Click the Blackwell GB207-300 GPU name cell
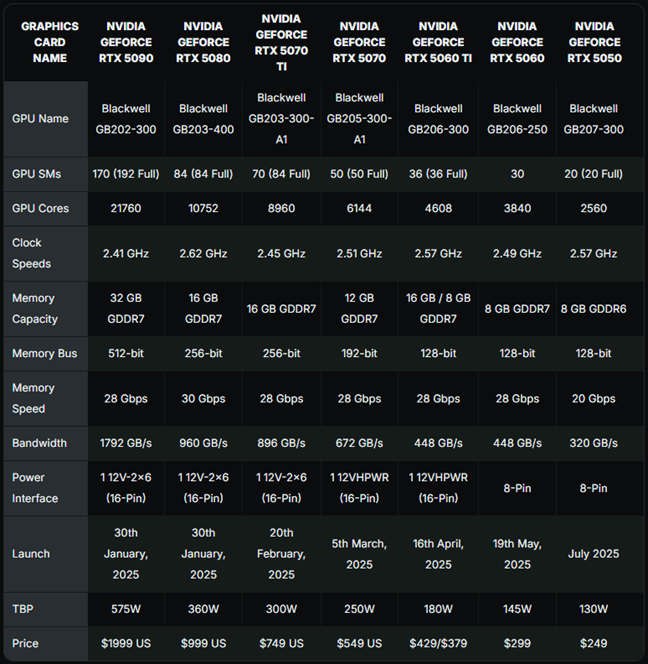The height and width of the screenshot is (664, 648). point(593,119)
